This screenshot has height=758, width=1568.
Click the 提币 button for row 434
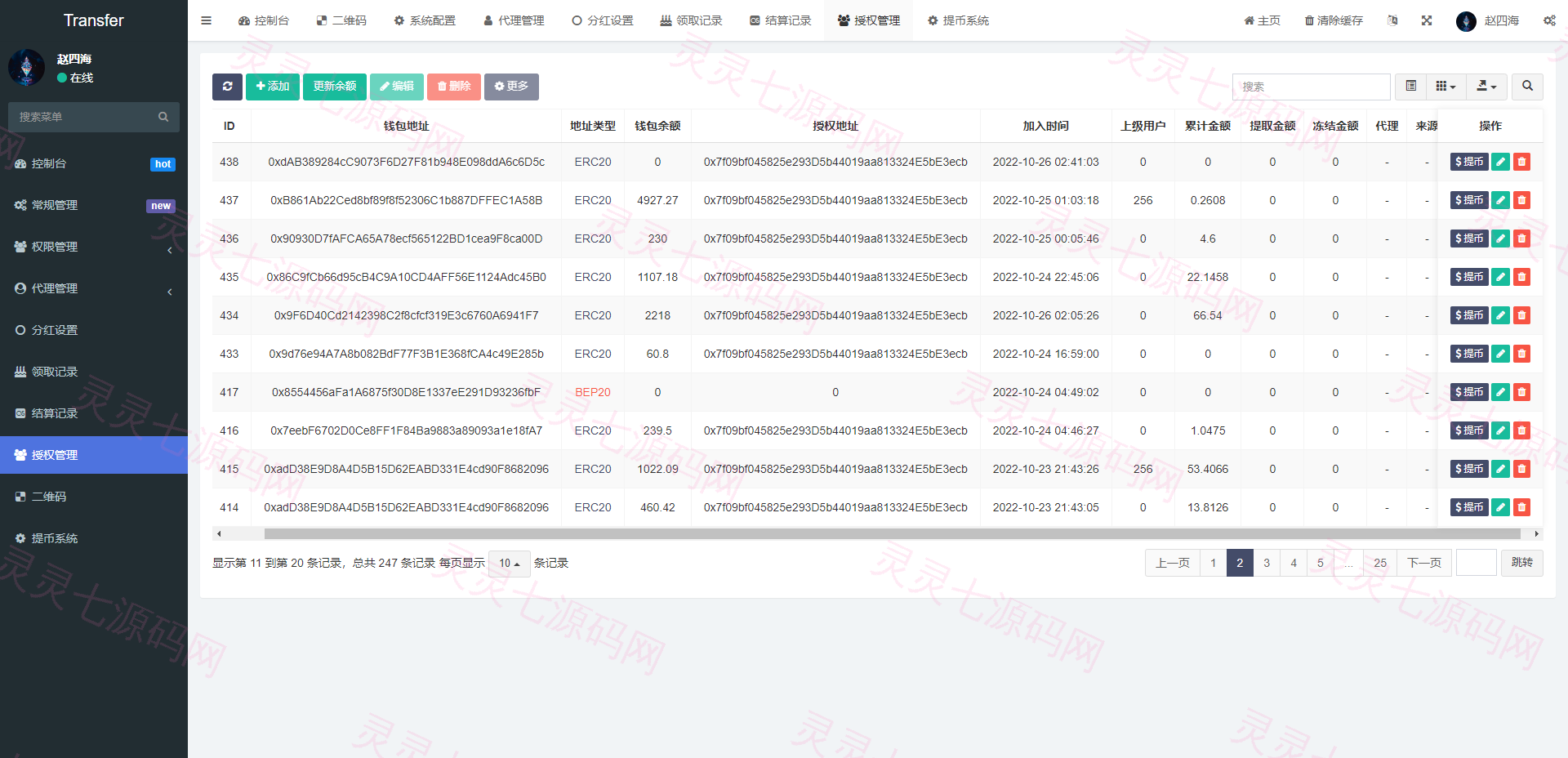[1469, 315]
